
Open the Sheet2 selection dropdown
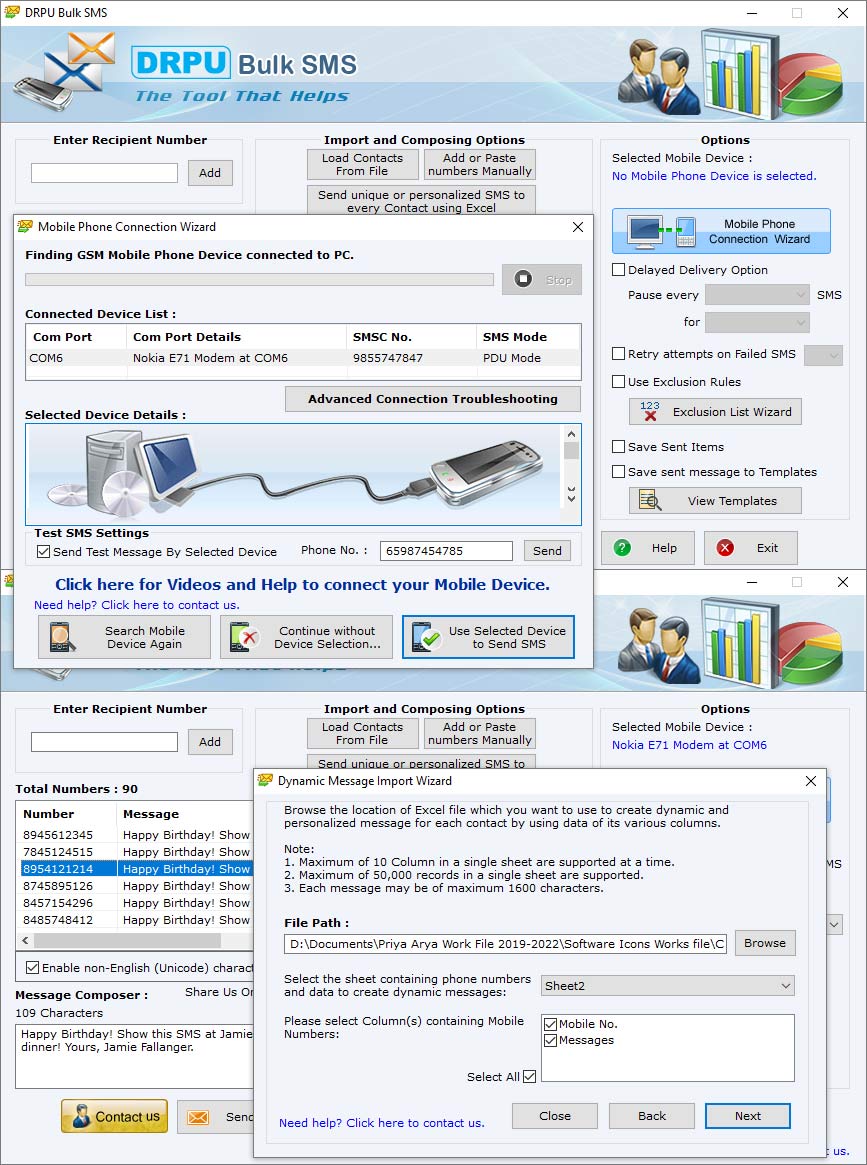click(x=667, y=985)
